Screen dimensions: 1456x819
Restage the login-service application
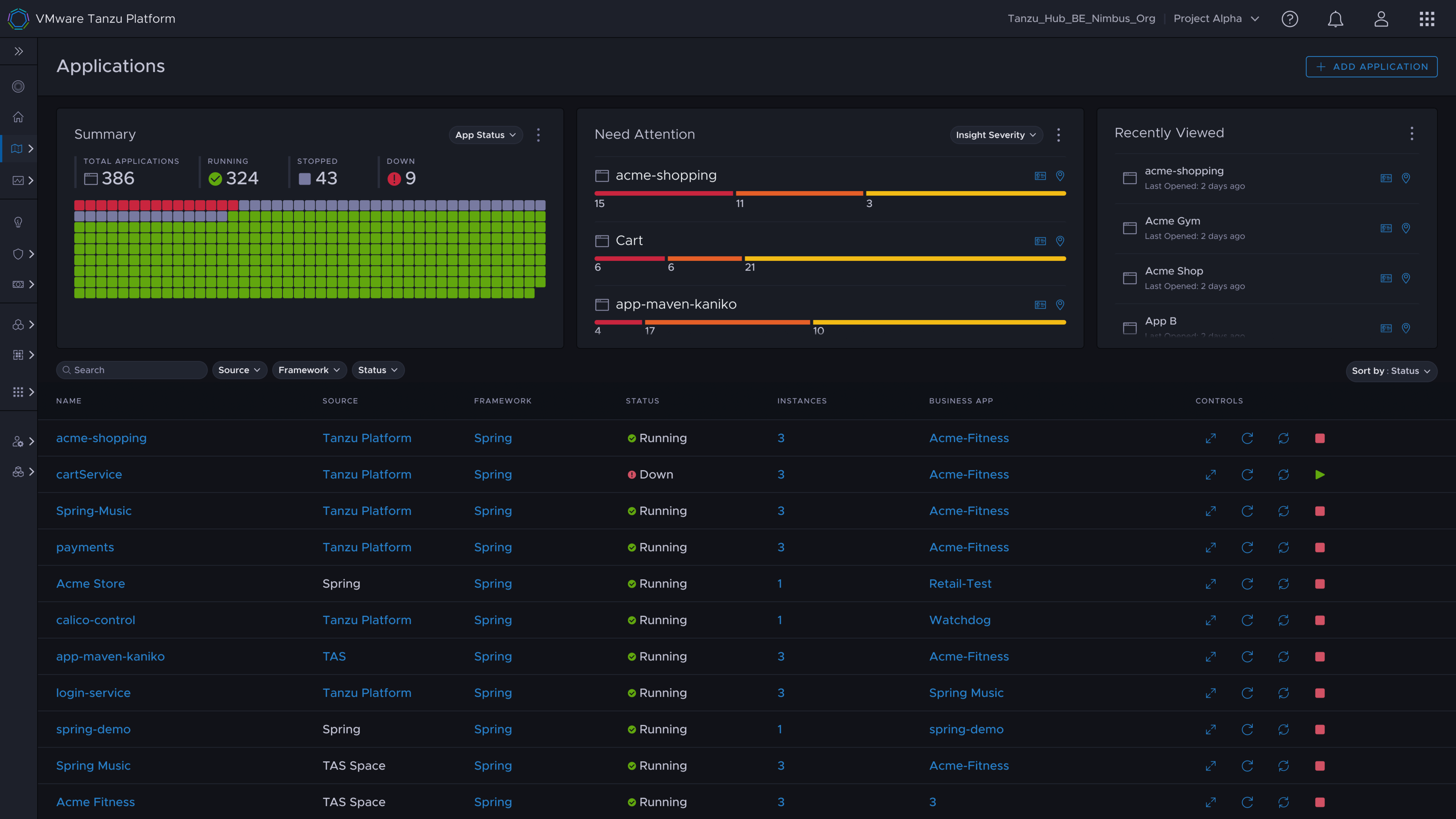coord(1284,693)
